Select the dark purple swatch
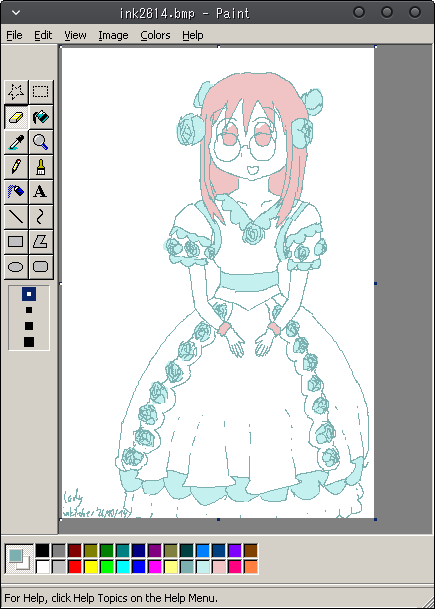Screen dimensions: 435x609 (155, 550)
